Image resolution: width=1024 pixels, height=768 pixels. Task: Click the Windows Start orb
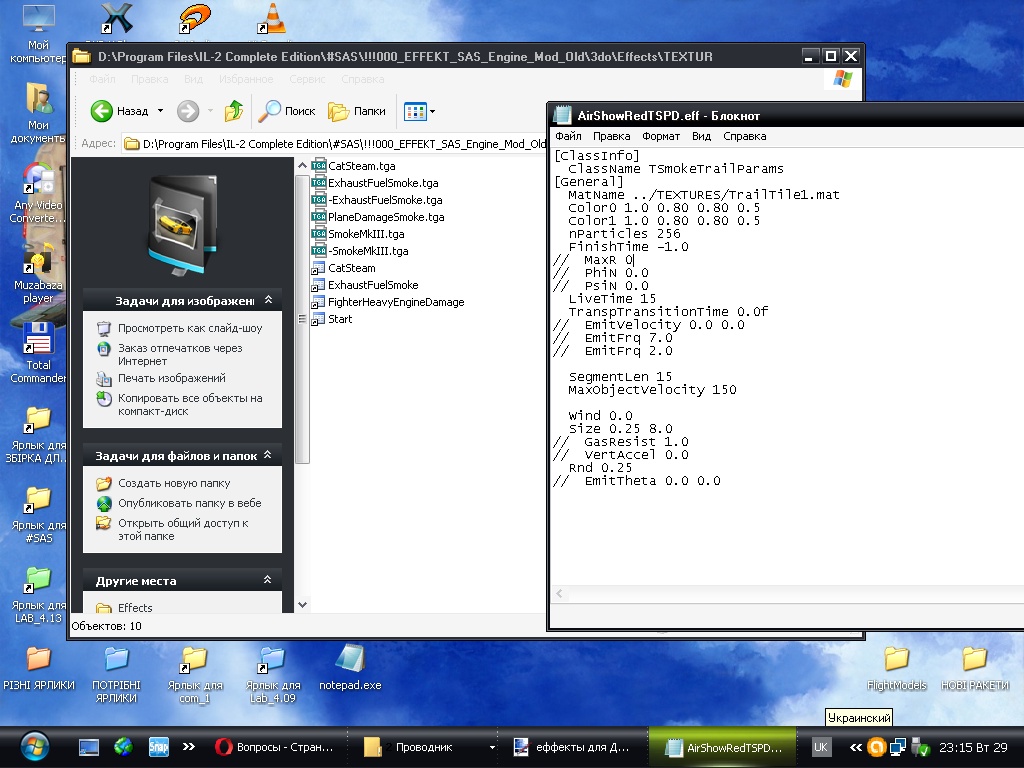pyautogui.click(x=33, y=746)
